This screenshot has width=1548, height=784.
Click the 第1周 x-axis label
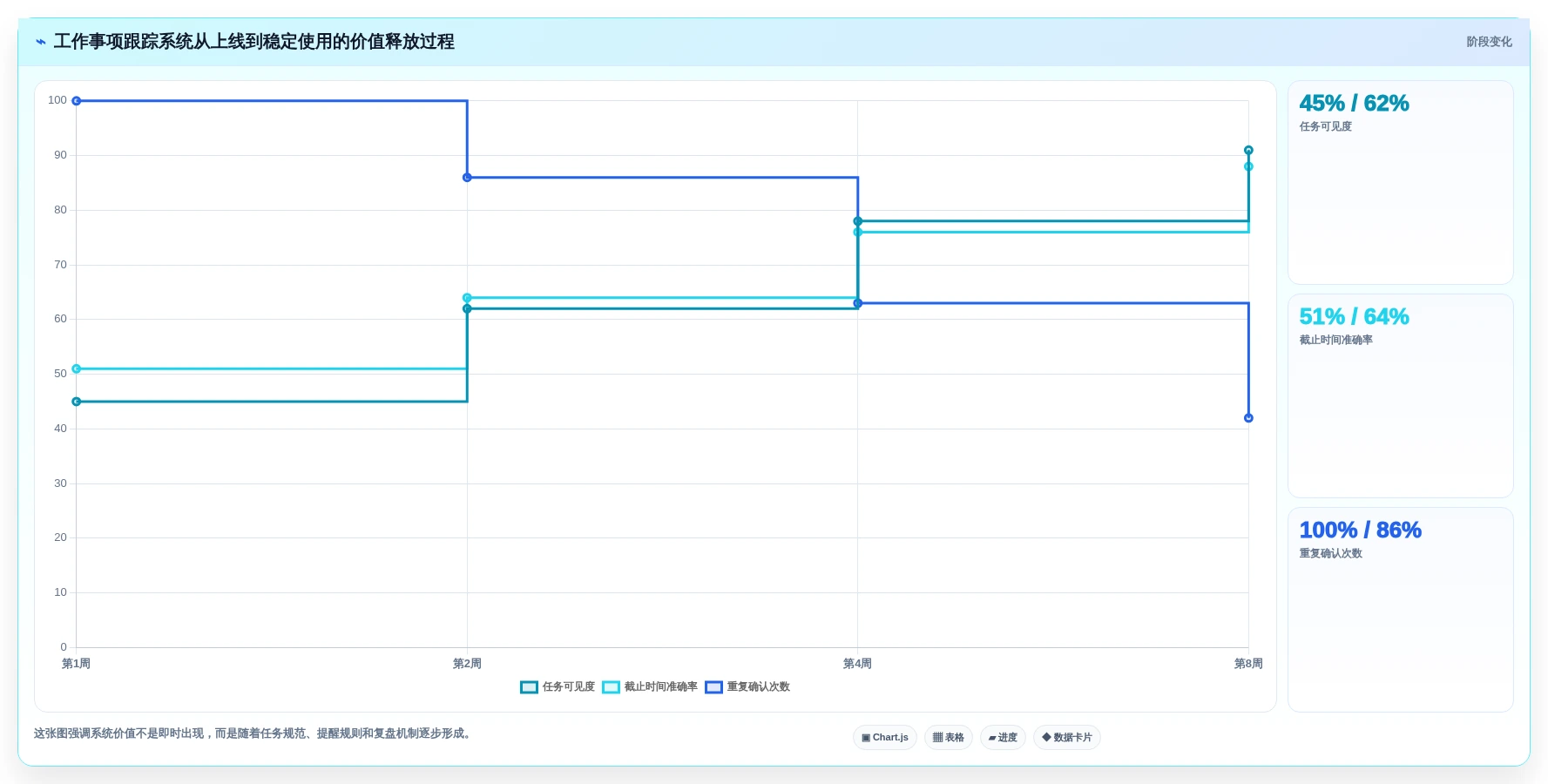coord(77,664)
